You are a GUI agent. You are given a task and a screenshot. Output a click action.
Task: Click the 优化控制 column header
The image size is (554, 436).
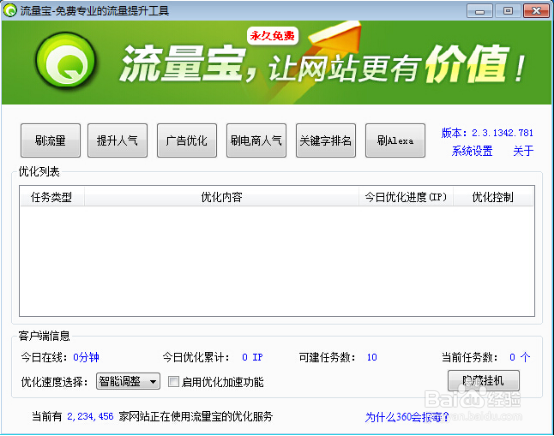(x=493, y=197)
